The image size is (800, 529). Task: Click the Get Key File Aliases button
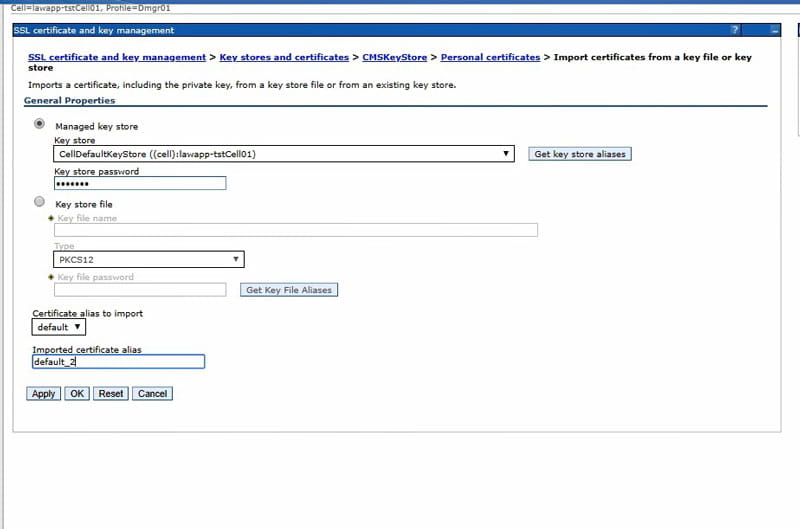point(289,290)
